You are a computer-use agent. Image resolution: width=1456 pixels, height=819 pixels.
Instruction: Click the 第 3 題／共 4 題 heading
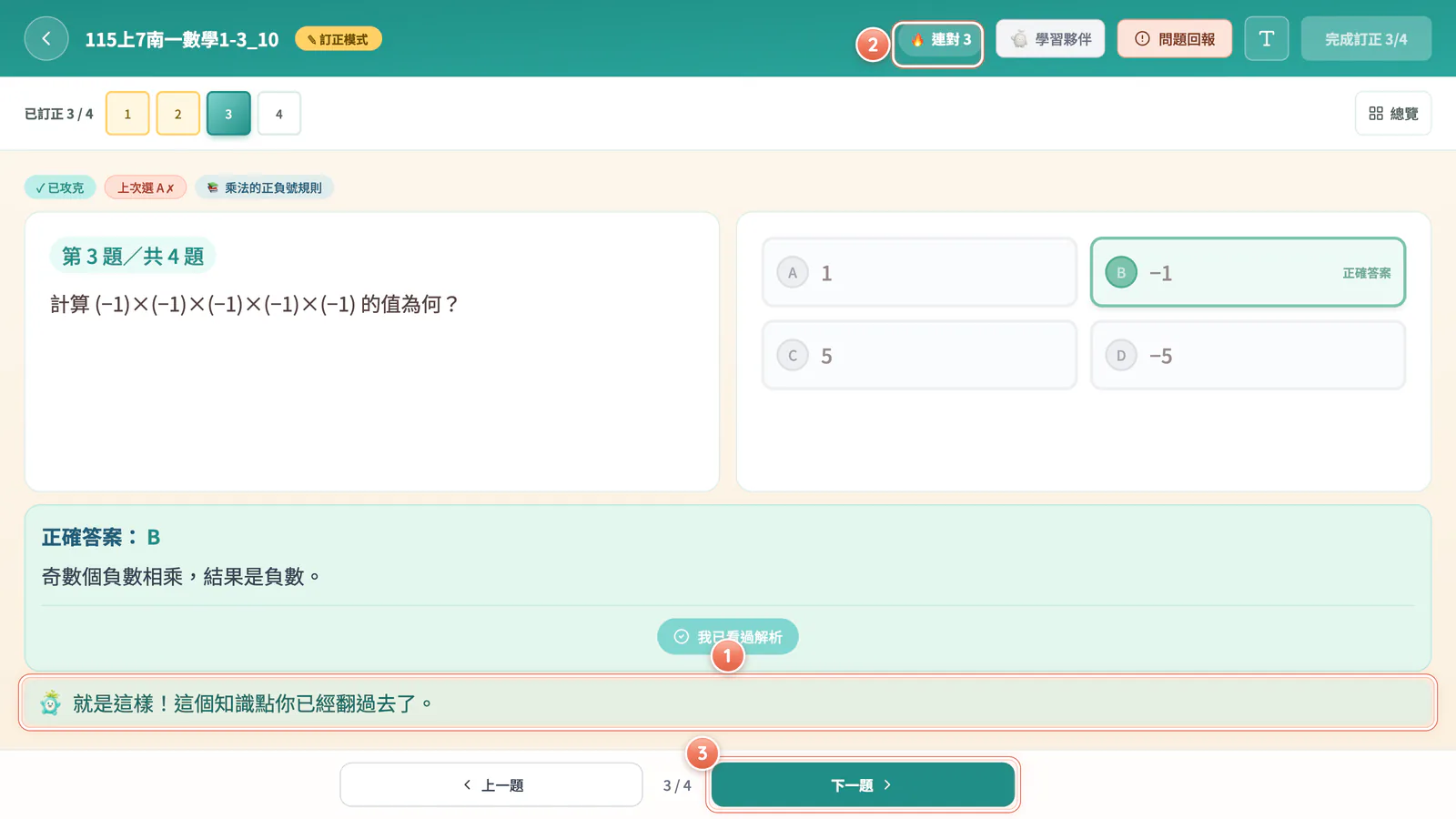click(133, 257)
